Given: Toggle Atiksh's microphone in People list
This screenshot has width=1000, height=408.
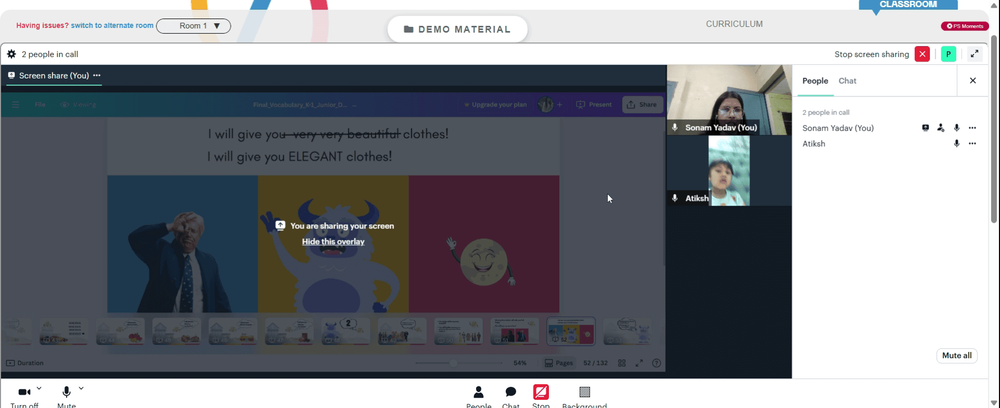Looking at the screenshot, I should pos(957,143).
